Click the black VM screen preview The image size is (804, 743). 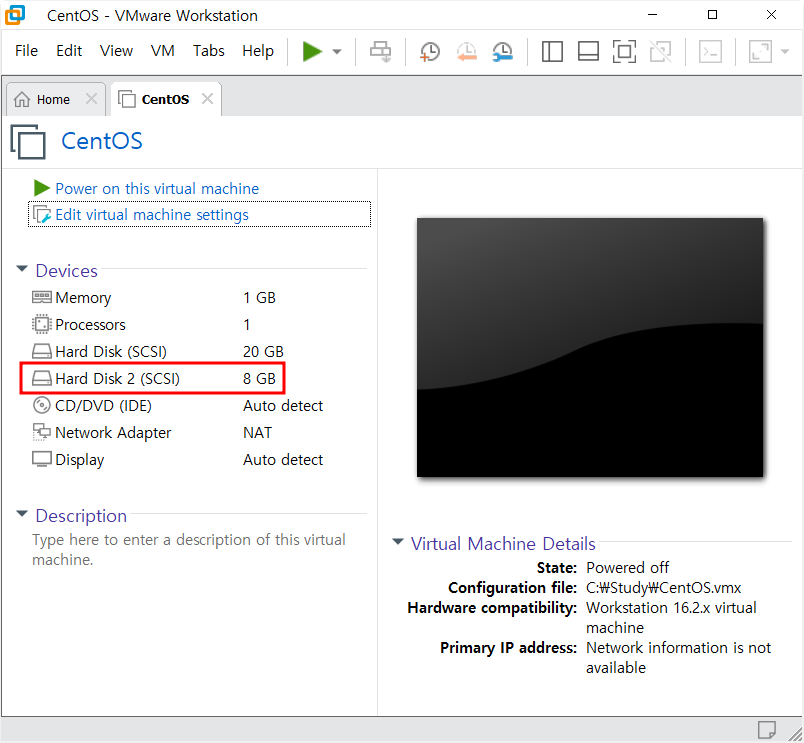[590, 347]
